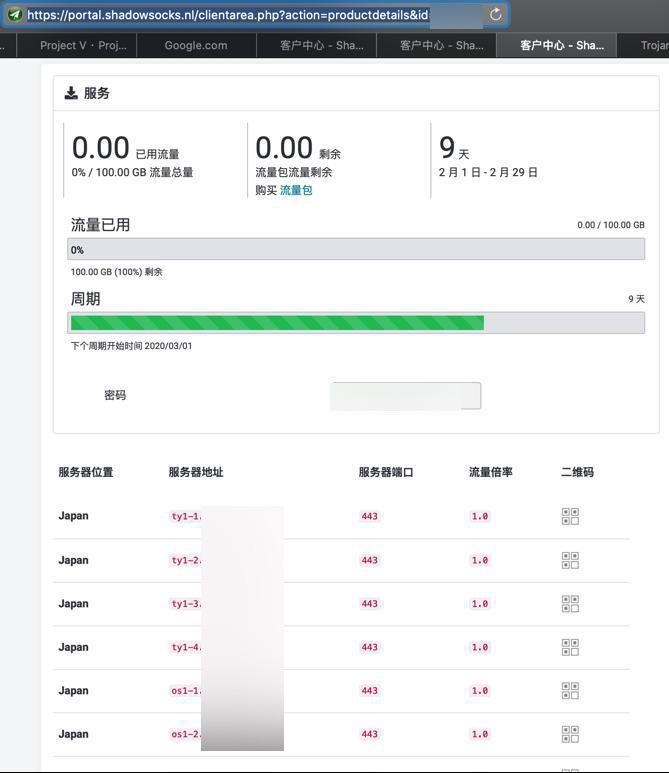
Task: Click rate 1.0 in ty1-2 row
Action: [x=480, y=560]
